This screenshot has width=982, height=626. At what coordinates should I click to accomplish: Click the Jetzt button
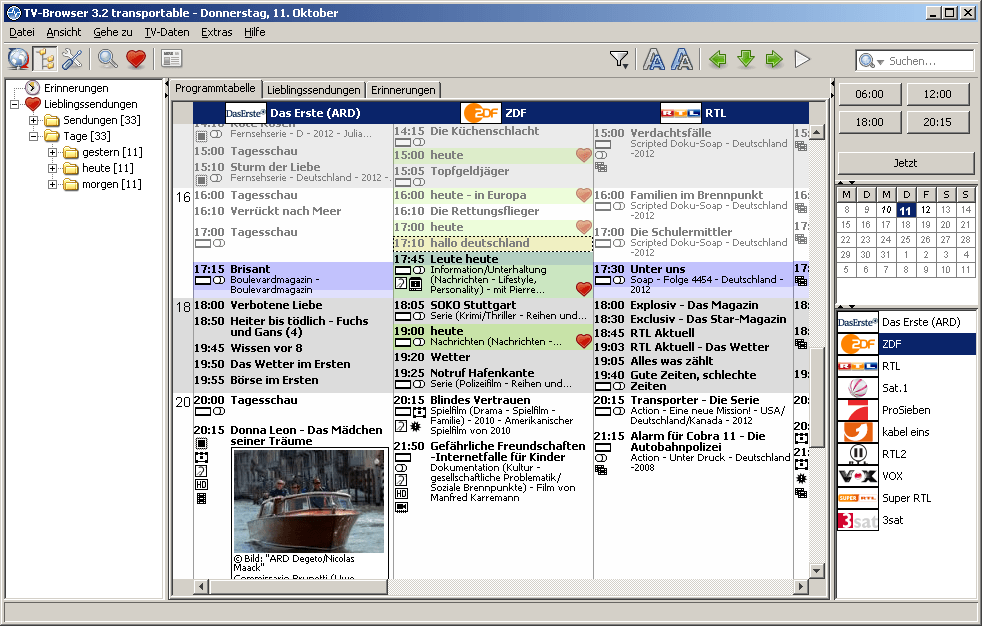click(x=906, y=163)
